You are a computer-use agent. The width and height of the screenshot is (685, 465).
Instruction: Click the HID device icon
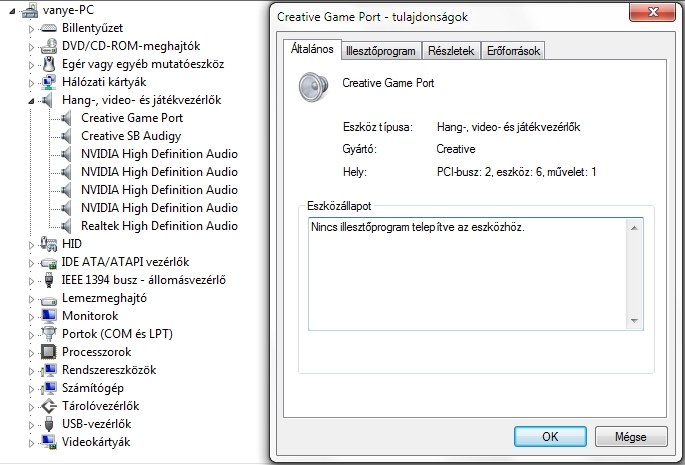48,243
